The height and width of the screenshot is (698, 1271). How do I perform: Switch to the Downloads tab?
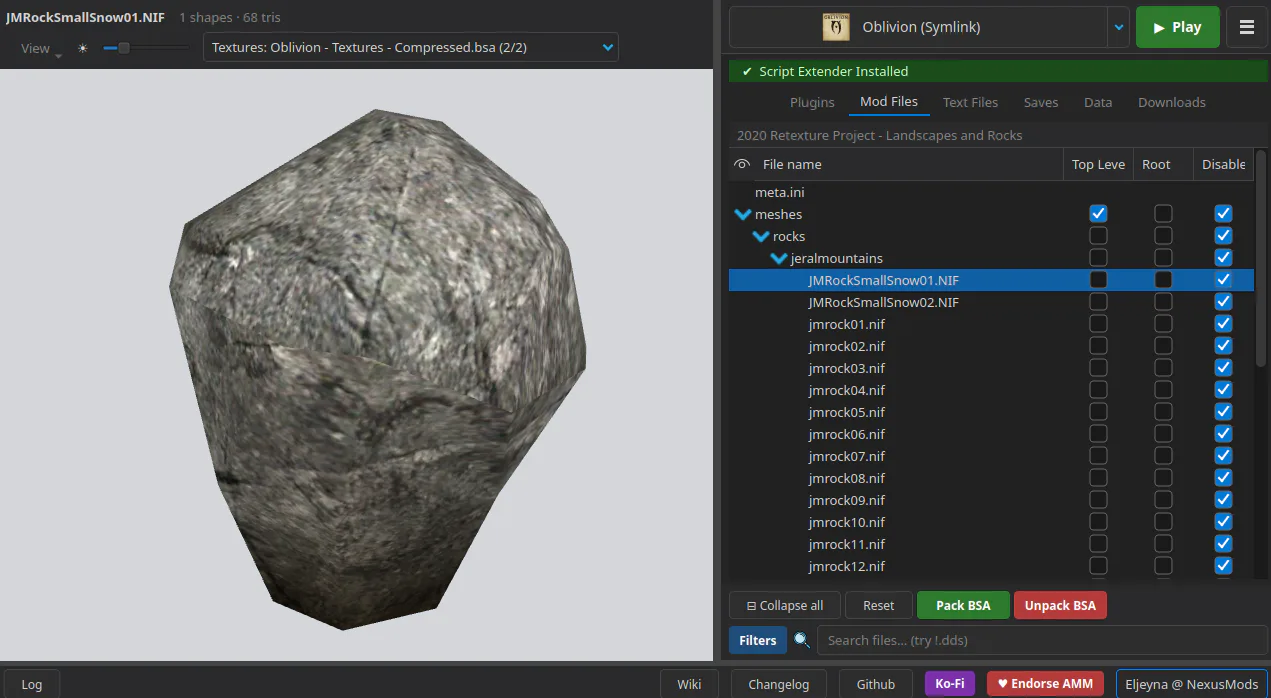(1172, 102)
